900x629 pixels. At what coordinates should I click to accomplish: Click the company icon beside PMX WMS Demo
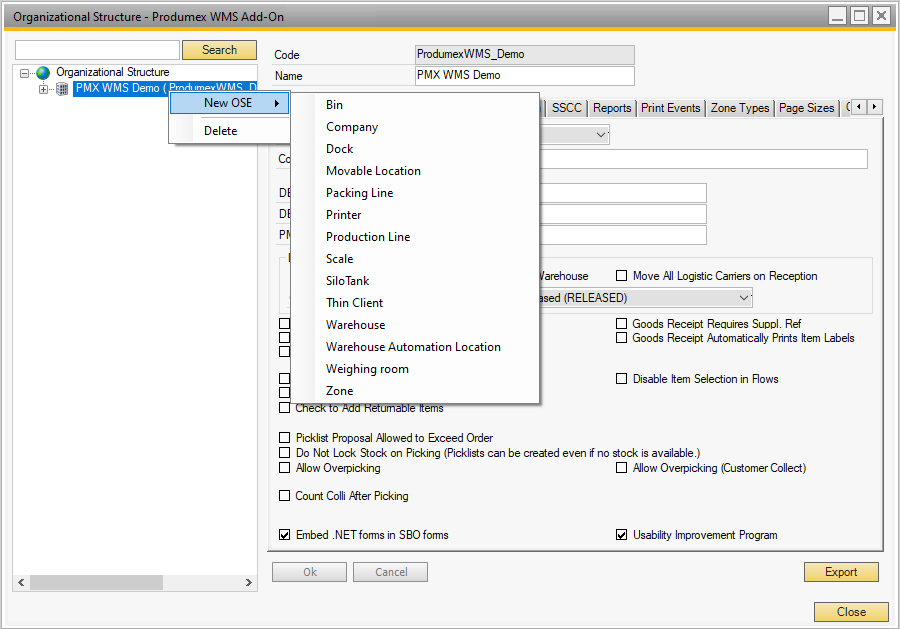coord(62,89)
